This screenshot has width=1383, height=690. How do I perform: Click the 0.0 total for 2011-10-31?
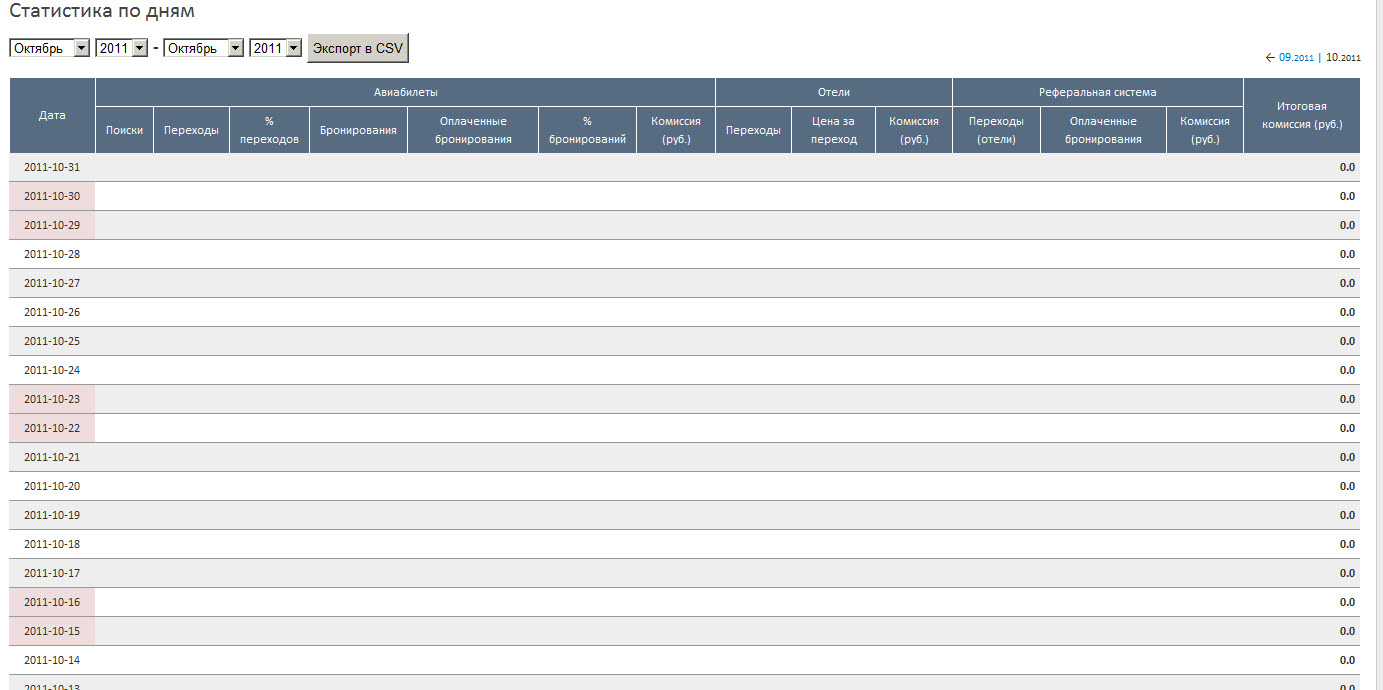[x=1347, y=167]
